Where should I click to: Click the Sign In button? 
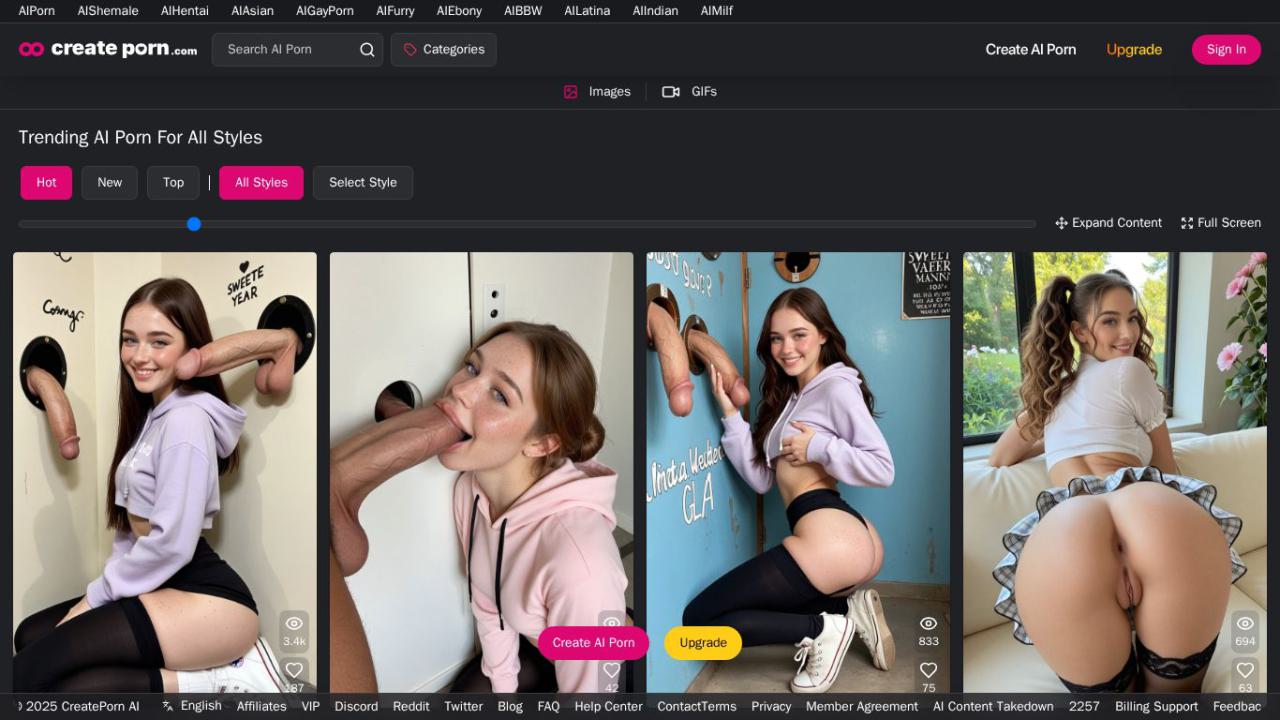1225,49
